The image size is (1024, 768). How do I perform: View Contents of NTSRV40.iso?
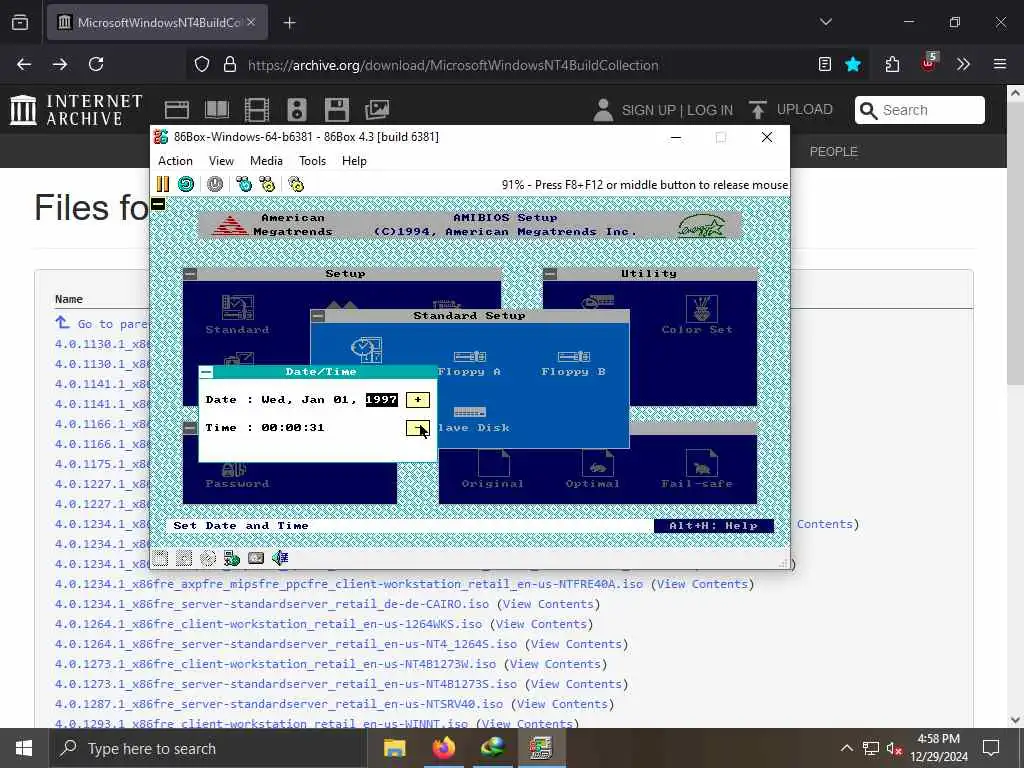562,704
